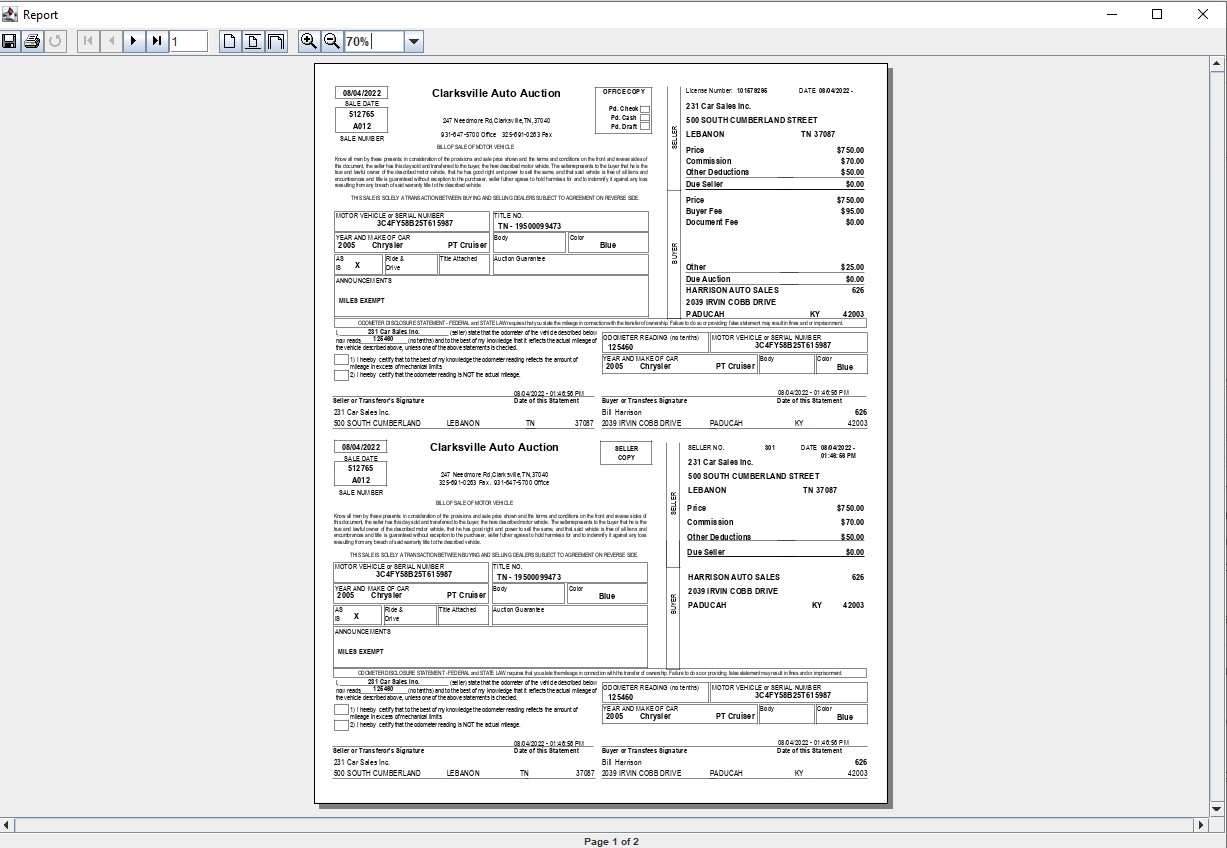Check the Pd. Draft box

coord(645,127)
